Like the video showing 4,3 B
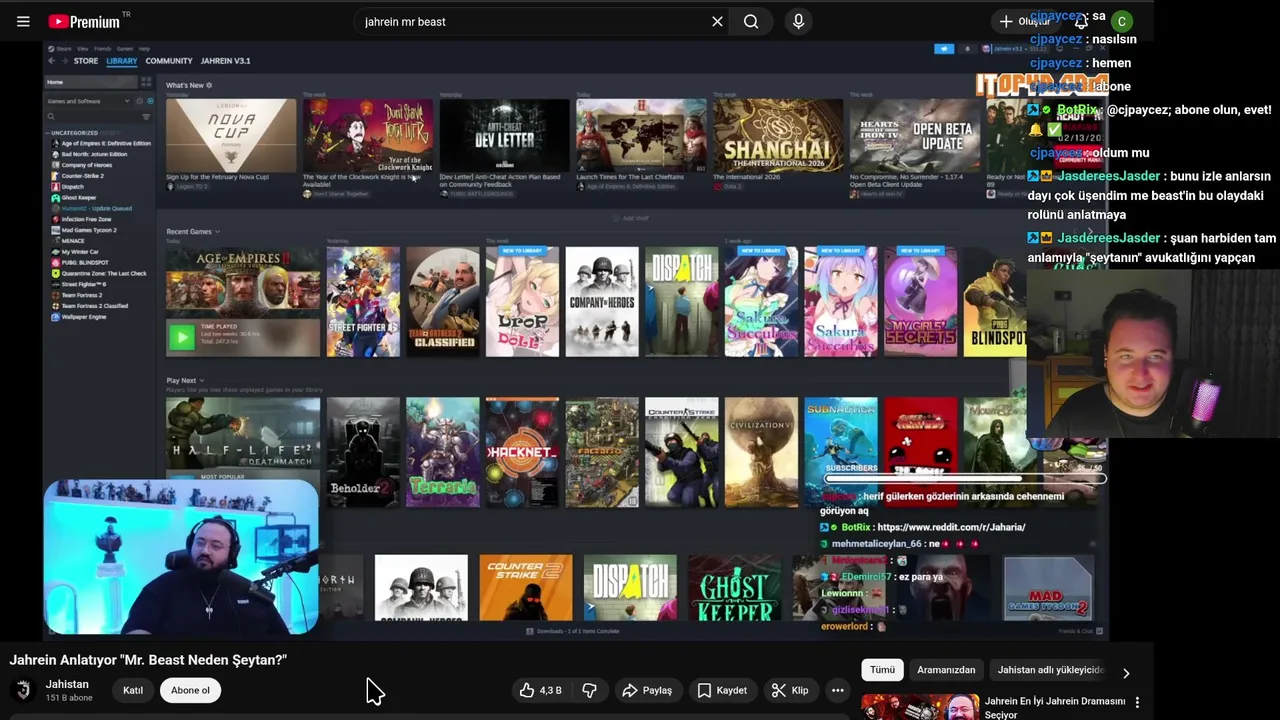 coord(540,690)
